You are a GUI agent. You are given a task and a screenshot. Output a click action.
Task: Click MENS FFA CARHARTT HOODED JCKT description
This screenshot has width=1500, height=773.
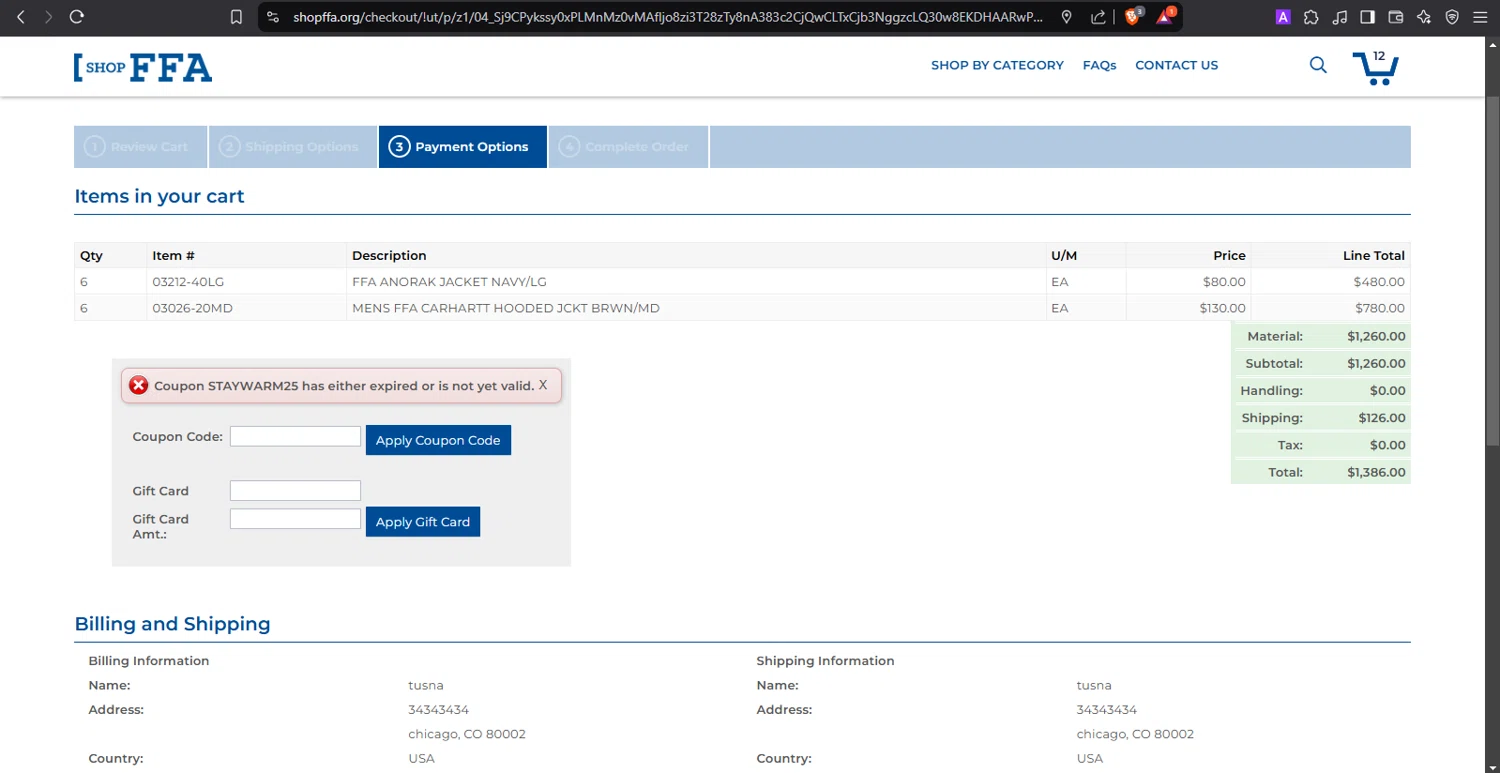tap(506, 308)
